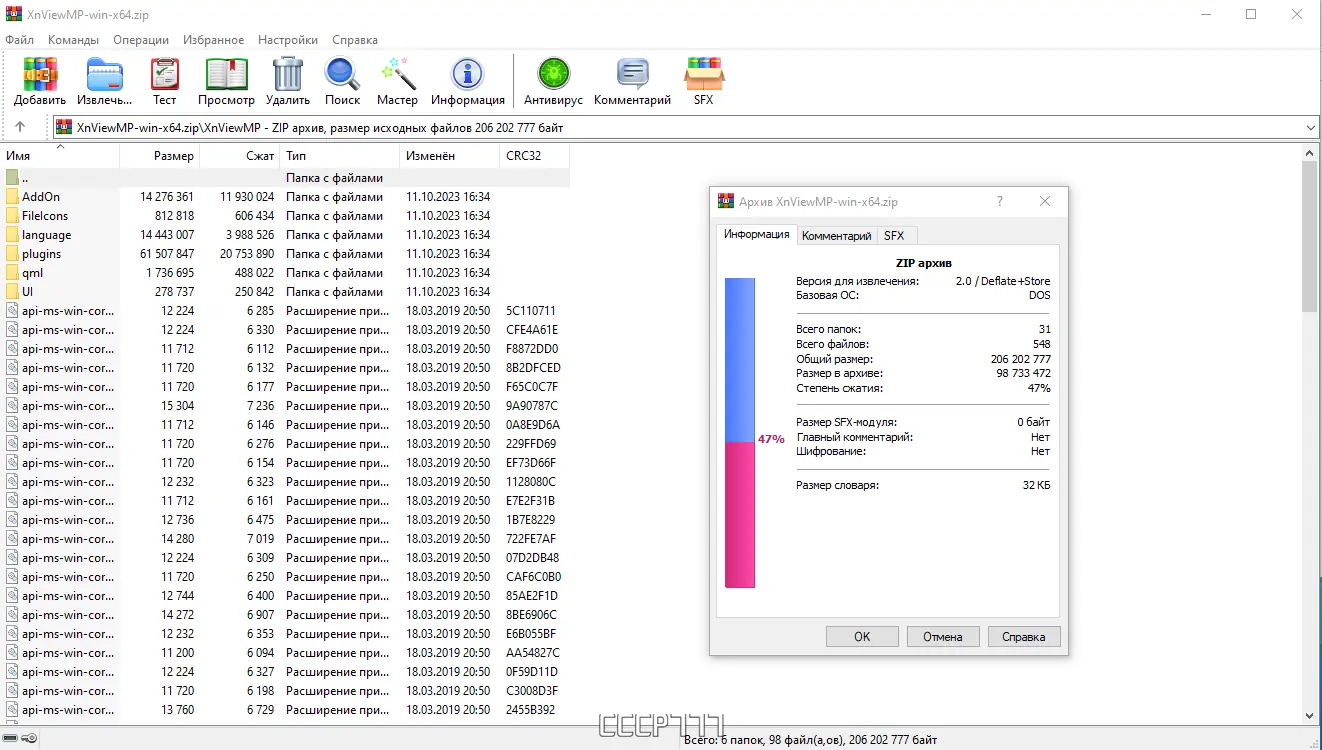Open the Настройки menu

[288, 40]
